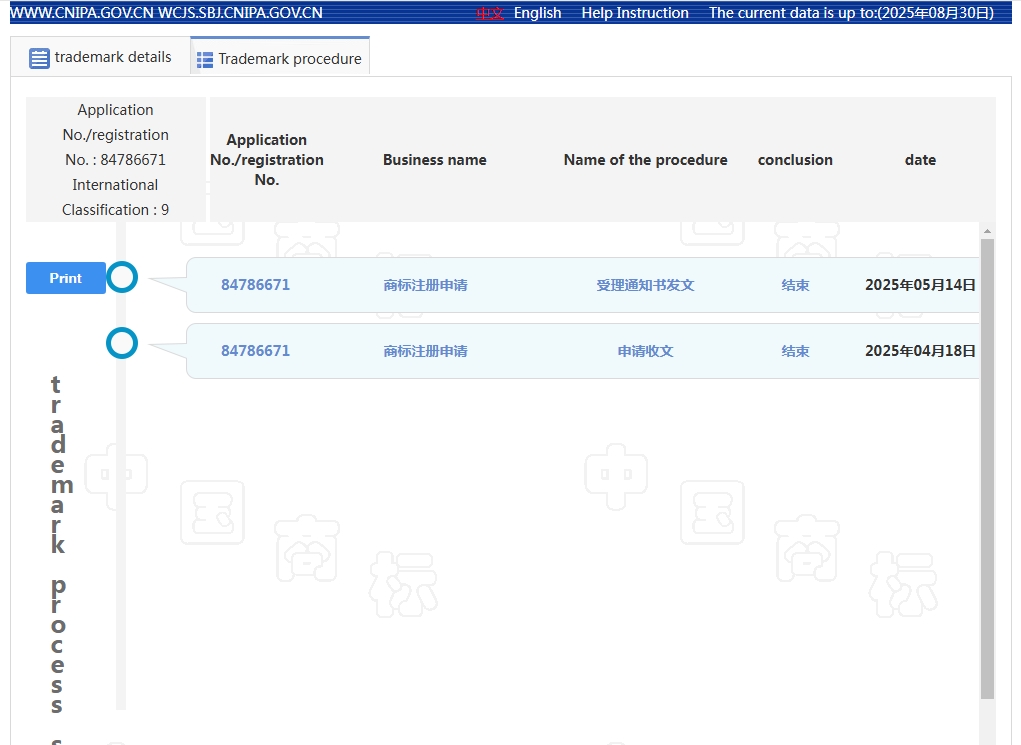Click the date column header
This screenshot has width=1021, height=745.
click(920, 160)
